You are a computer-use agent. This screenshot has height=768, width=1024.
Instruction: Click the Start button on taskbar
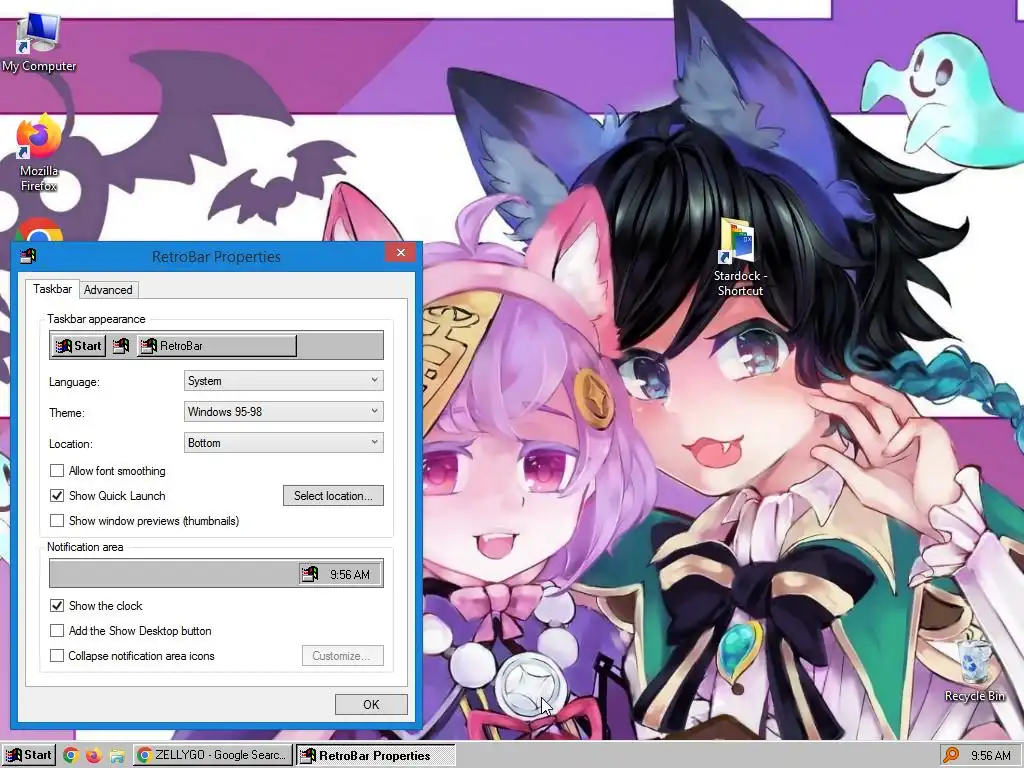29,756
